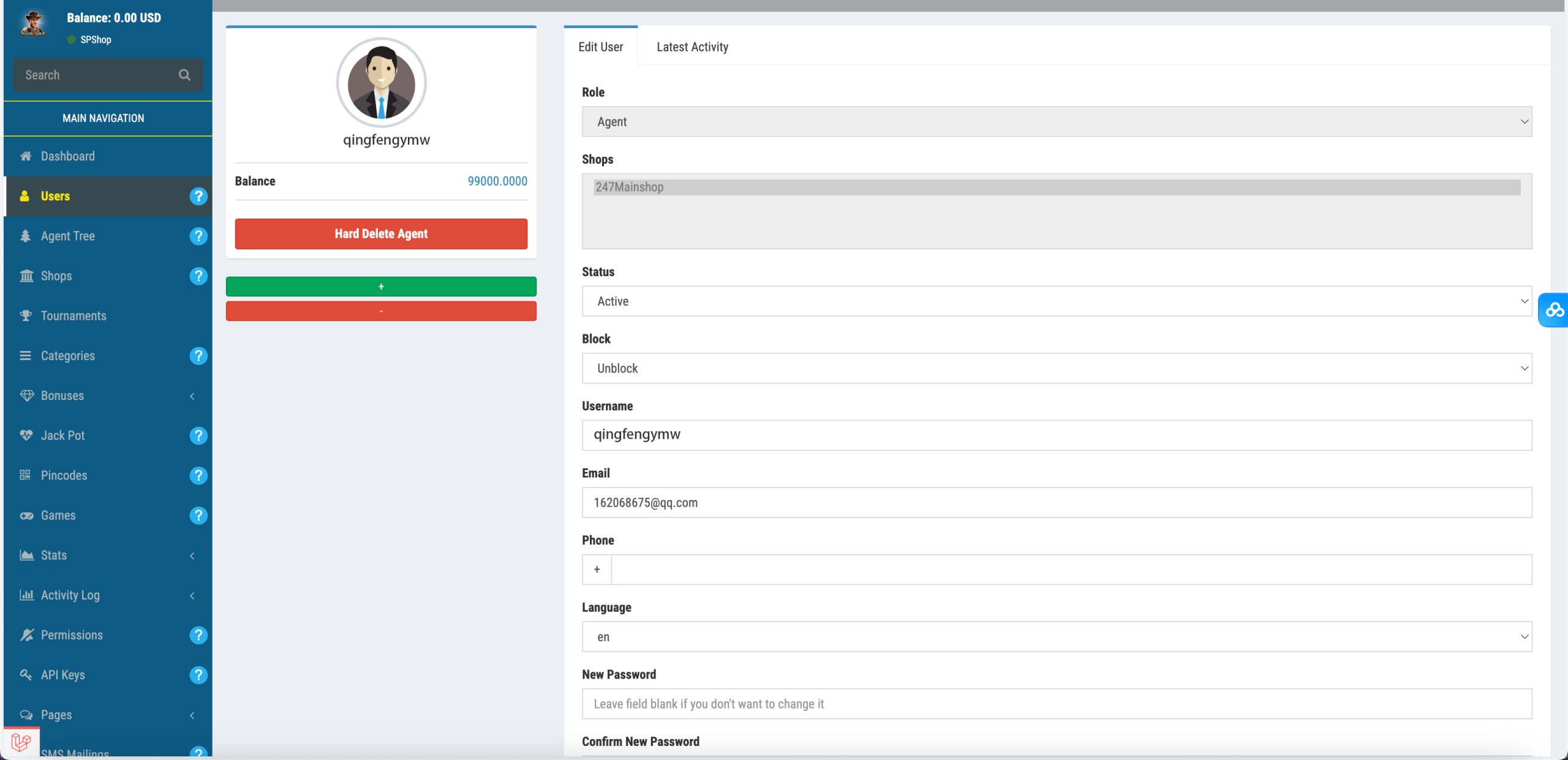The image size is (1568, 760).
Task: Click the green plus balance button
Action: (381, 287)
